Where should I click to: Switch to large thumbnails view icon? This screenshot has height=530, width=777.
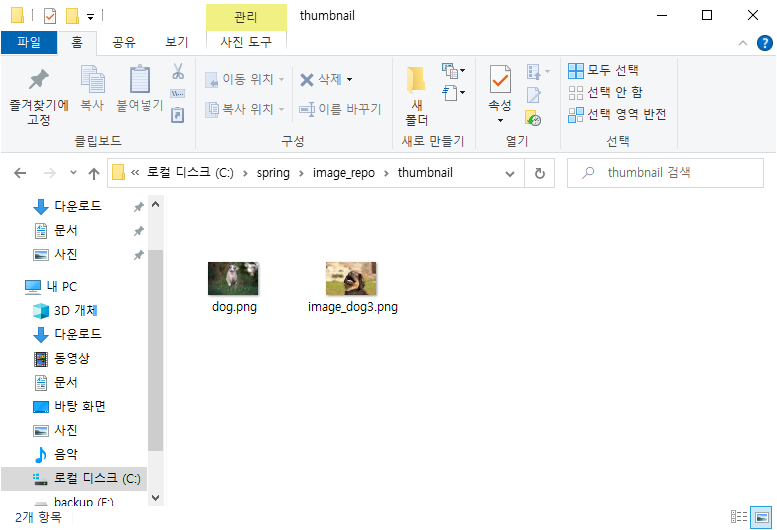pyautogui.click(x=761, y=517)
